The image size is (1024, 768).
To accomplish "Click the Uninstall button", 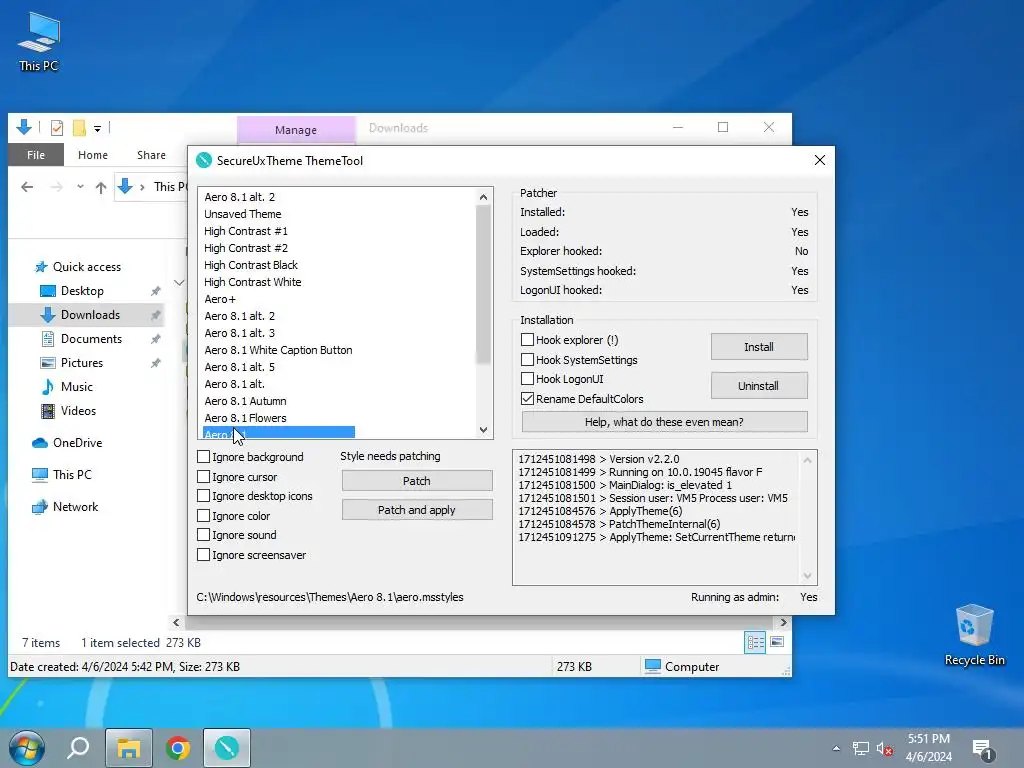I will (x=759, y=386).
